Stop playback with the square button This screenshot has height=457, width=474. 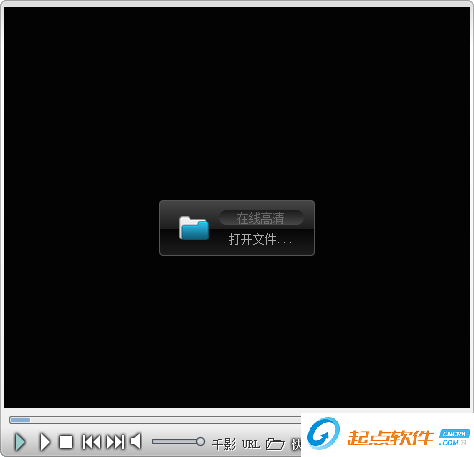66,442
